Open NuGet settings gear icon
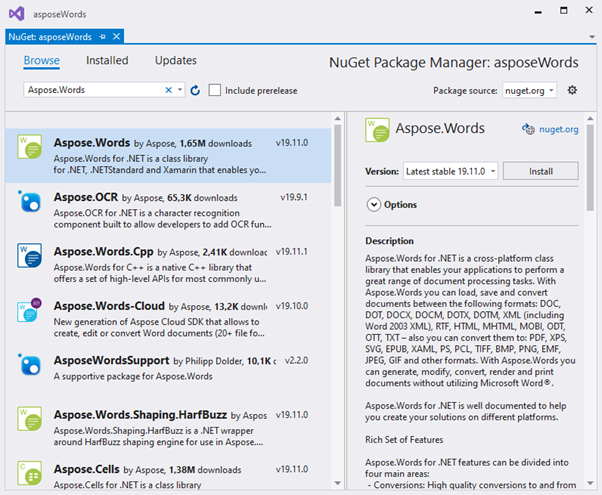 pyautogui.click(x=572, y=90)
